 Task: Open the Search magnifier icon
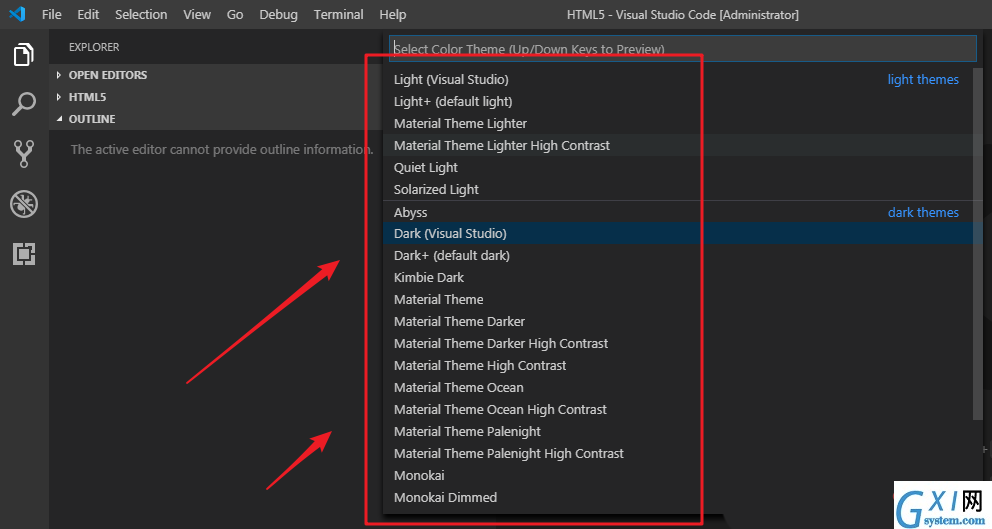tap(24, 104)
